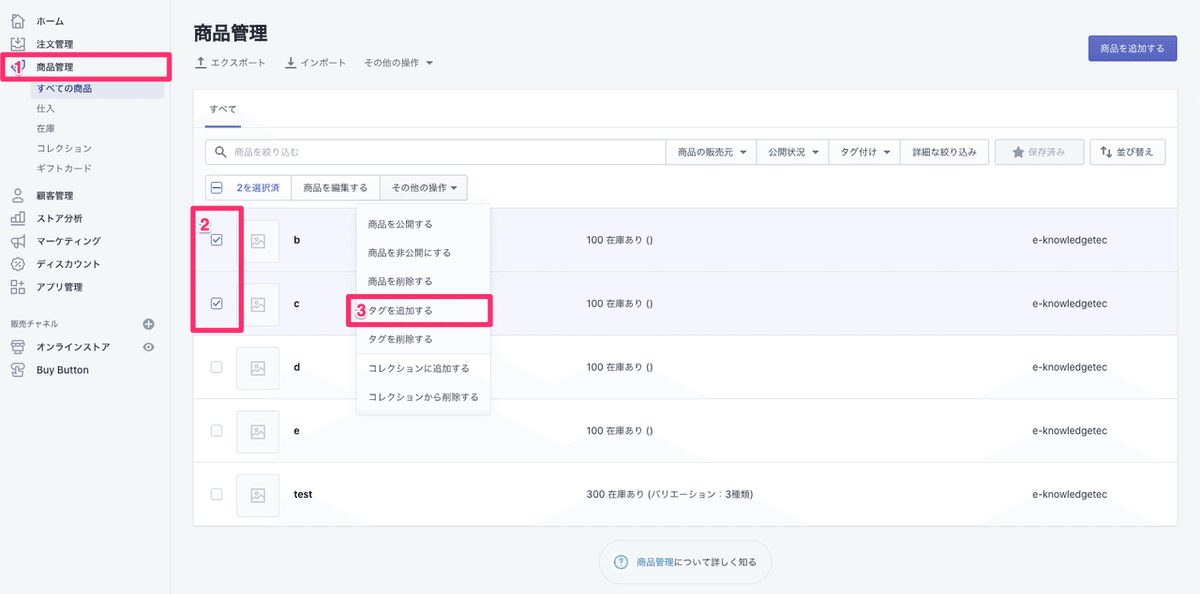
Task: Click the ディスカウント discount badge icon
Action: pyautogui.click(x=17, y=264)
